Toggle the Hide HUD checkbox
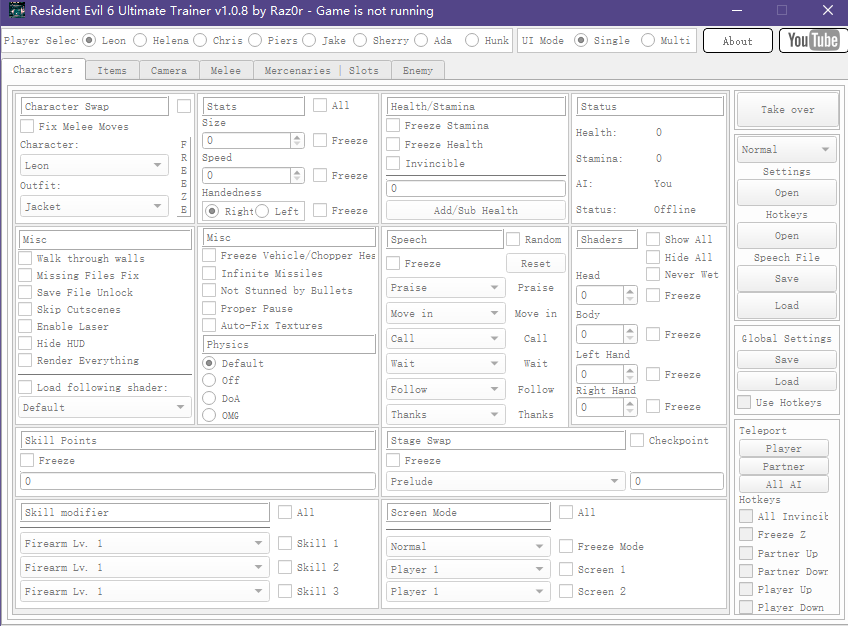The image size is (848, 626). coord(25,343)
